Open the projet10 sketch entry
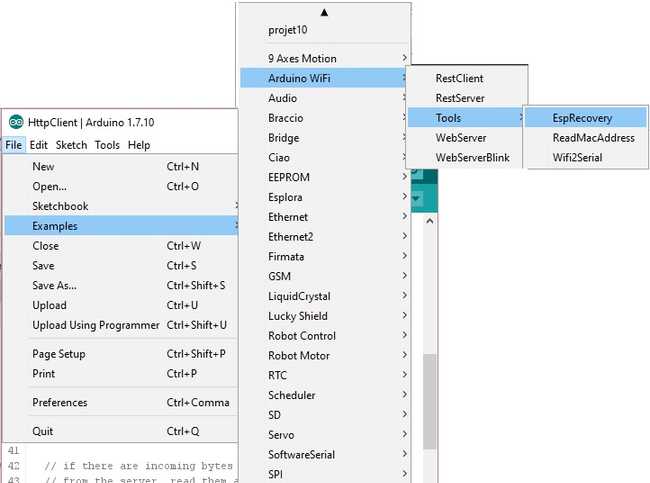The width and height of the screenshot is (650, 483). point(288,30)
